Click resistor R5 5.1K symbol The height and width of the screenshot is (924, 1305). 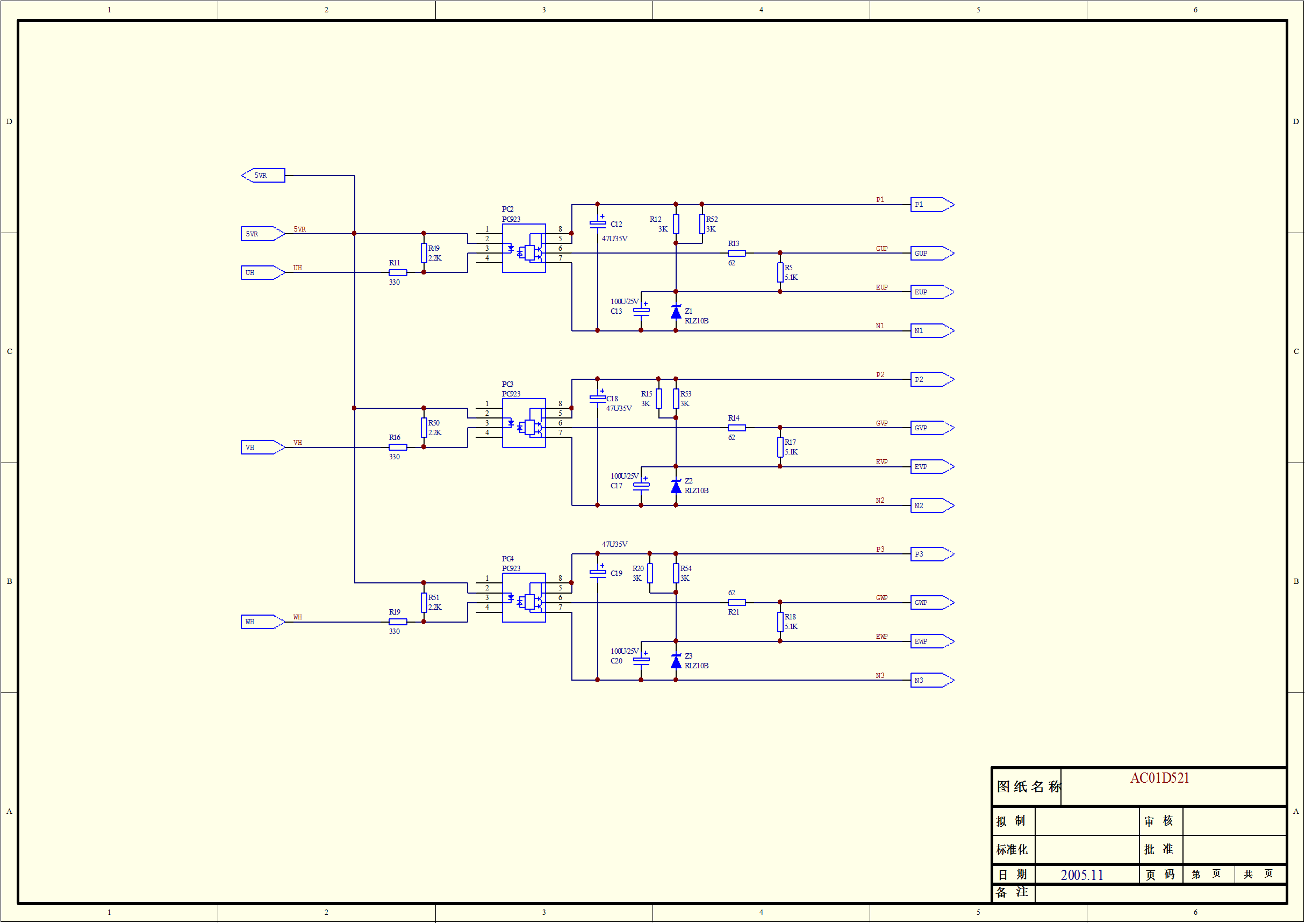(x=780, y=272)
